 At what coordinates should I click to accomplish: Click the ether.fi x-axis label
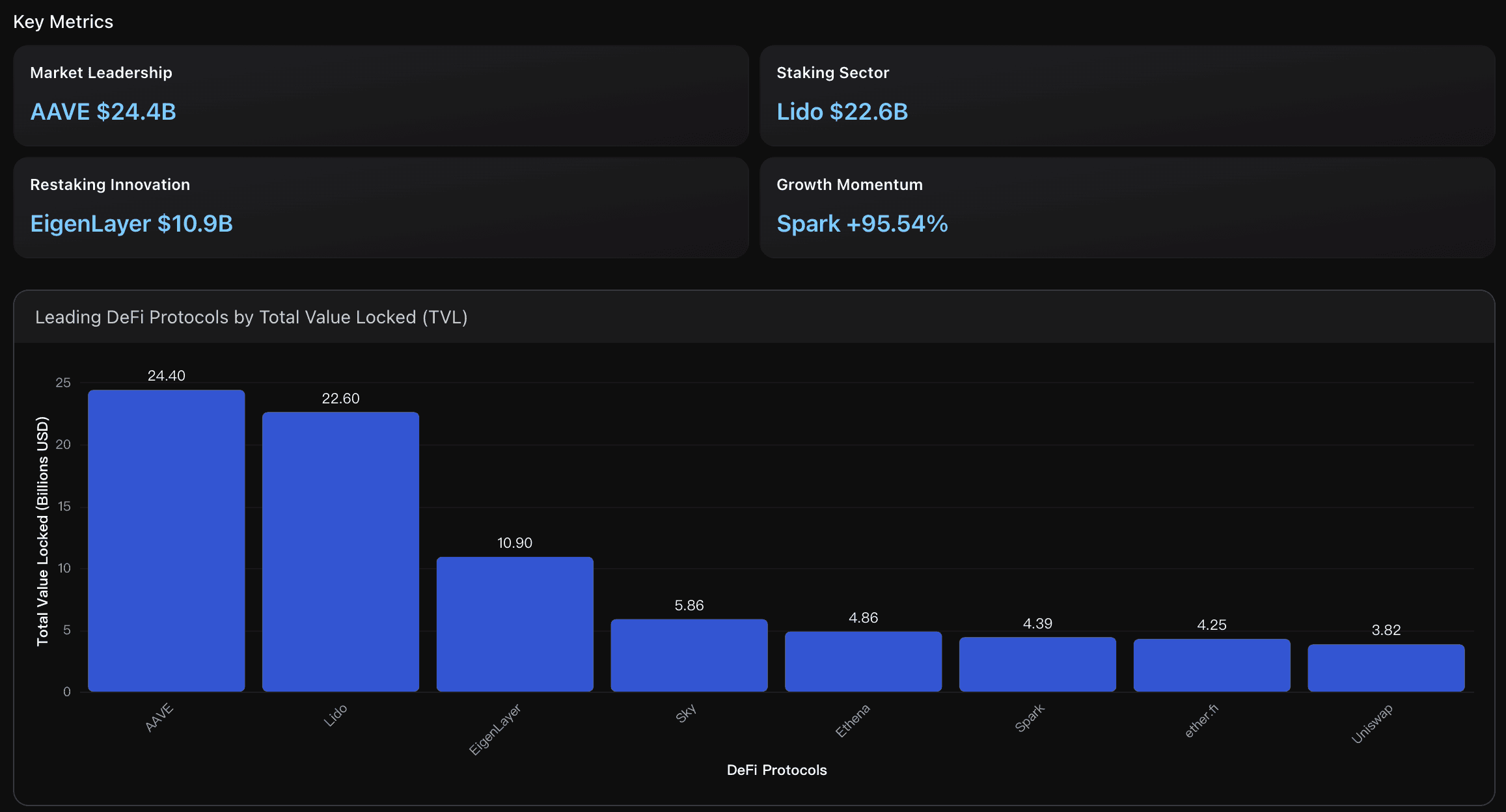coord(1201,720)
